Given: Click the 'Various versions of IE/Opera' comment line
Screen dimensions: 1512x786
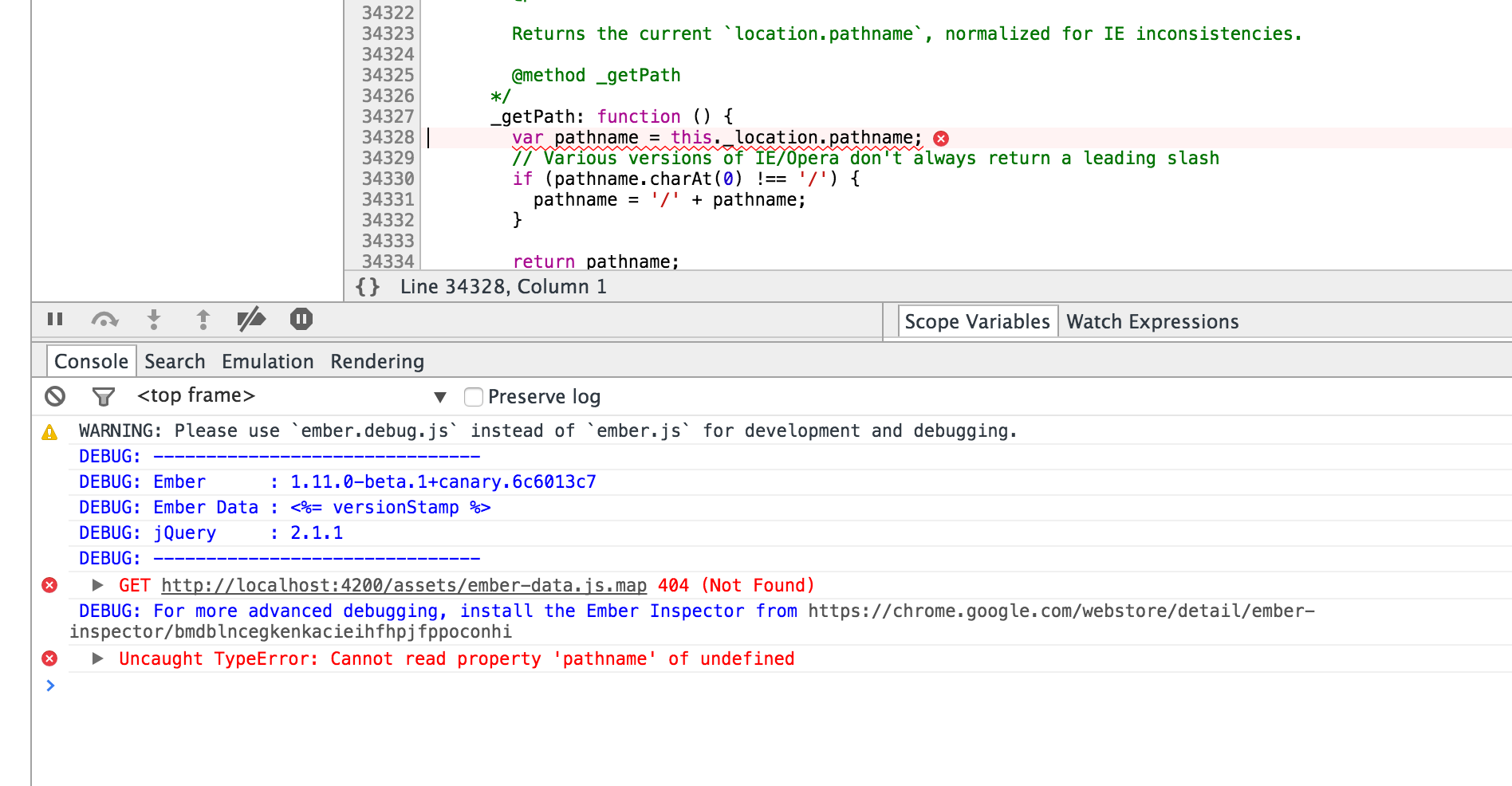Looking at the screenshot, I should coord(866,158).
